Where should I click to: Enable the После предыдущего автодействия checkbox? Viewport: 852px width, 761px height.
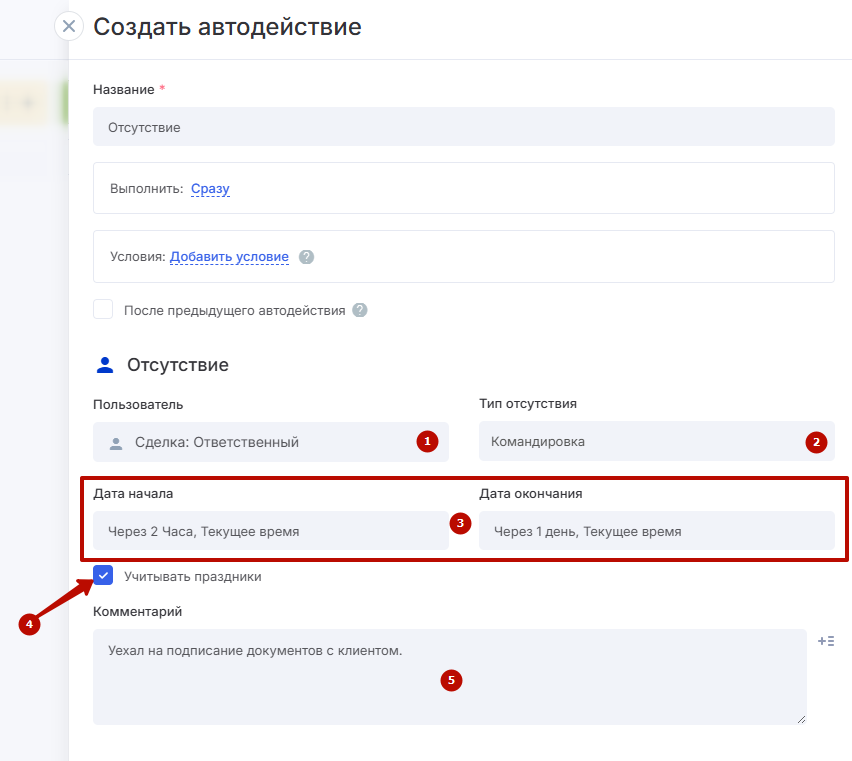tap(103, 309)
